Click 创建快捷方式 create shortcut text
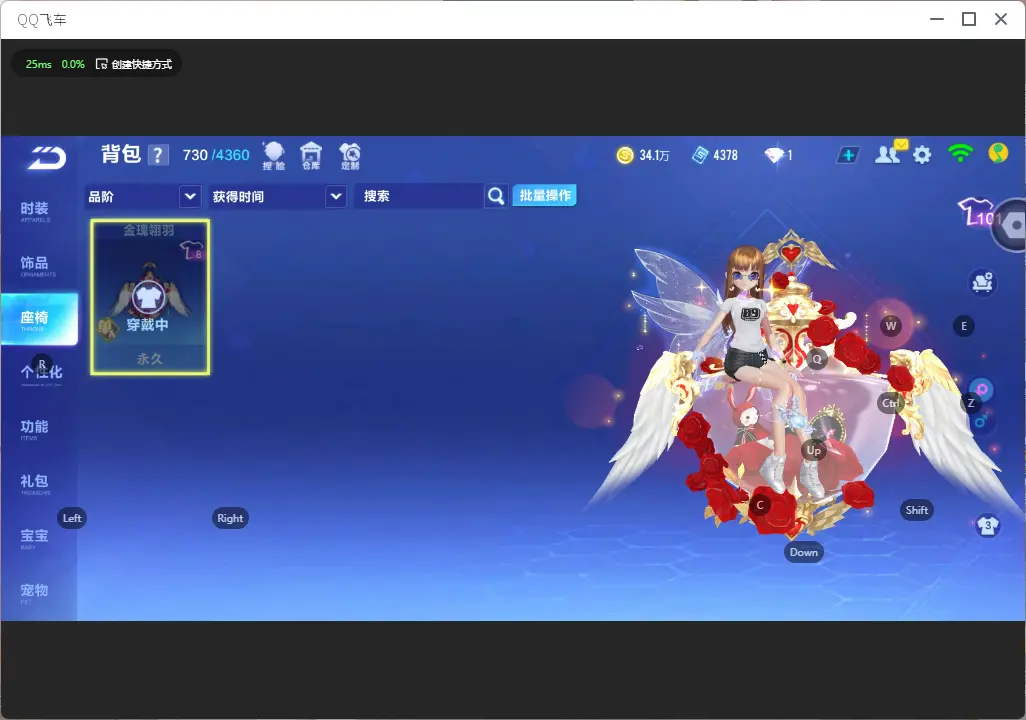1026x720 pixels. [x=141, y=64]
